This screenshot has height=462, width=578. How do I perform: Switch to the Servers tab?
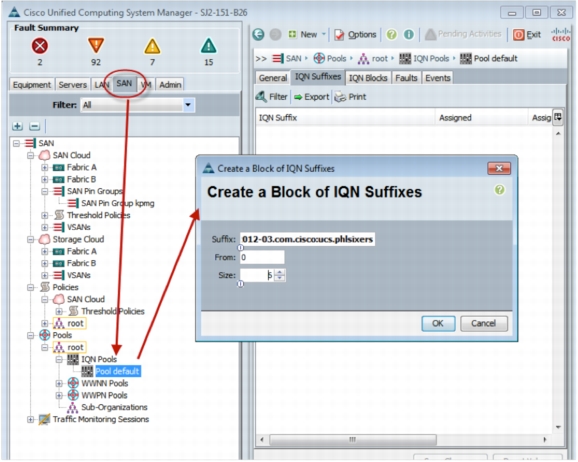click(x=73, y=85)
